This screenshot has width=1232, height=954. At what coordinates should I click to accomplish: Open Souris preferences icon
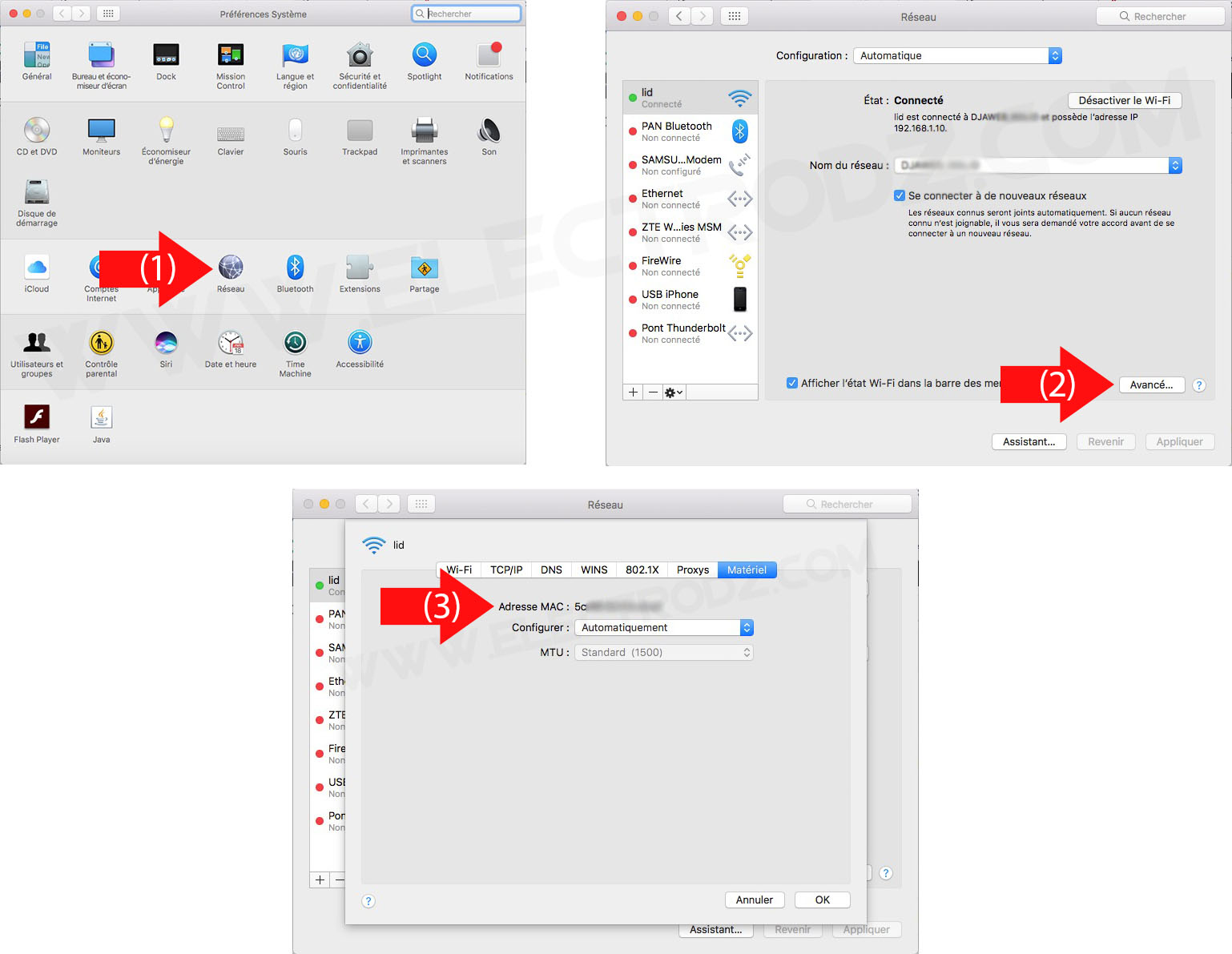point(295,130)
